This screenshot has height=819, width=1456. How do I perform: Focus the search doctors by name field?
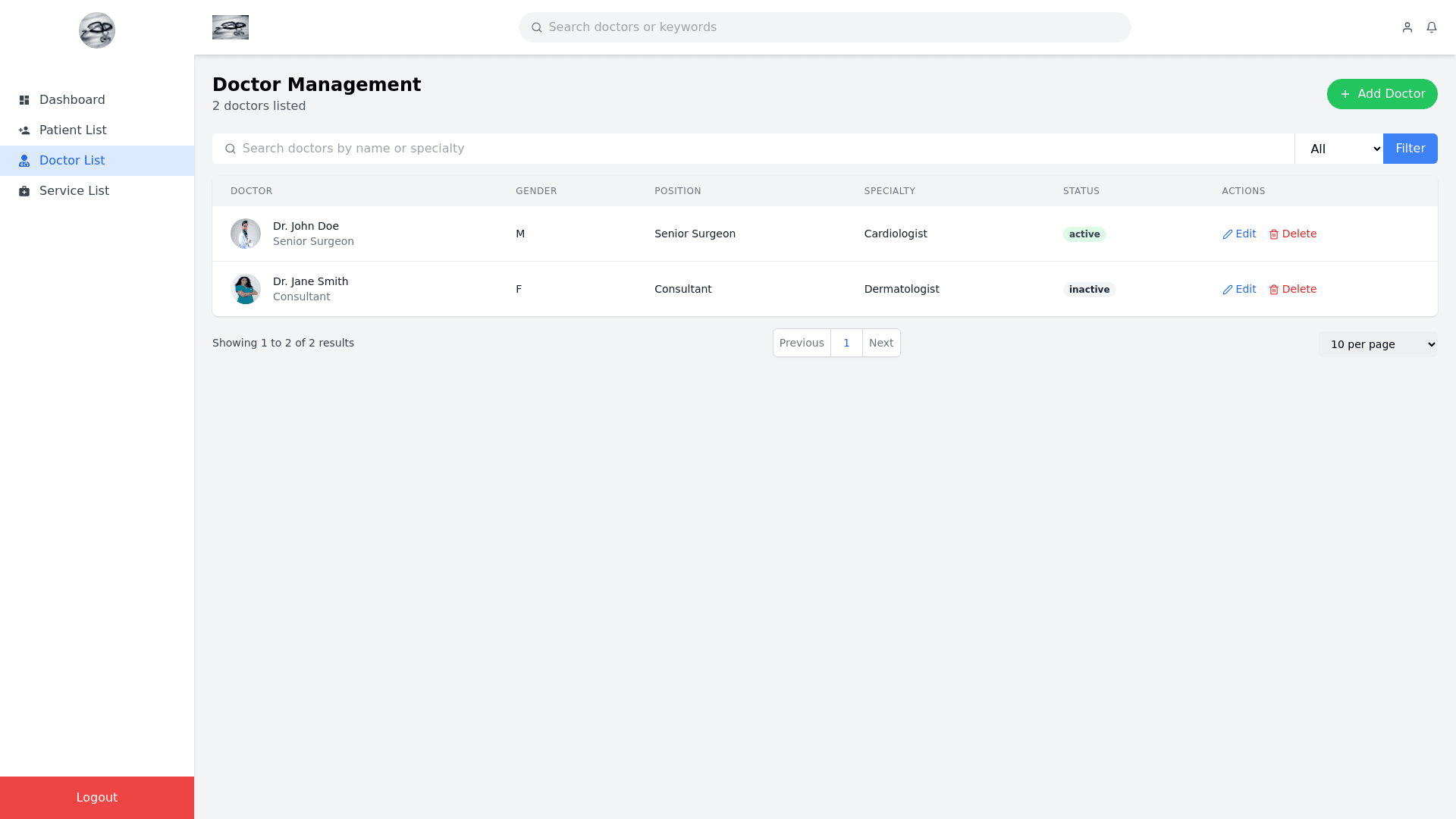tap(758, 149)
